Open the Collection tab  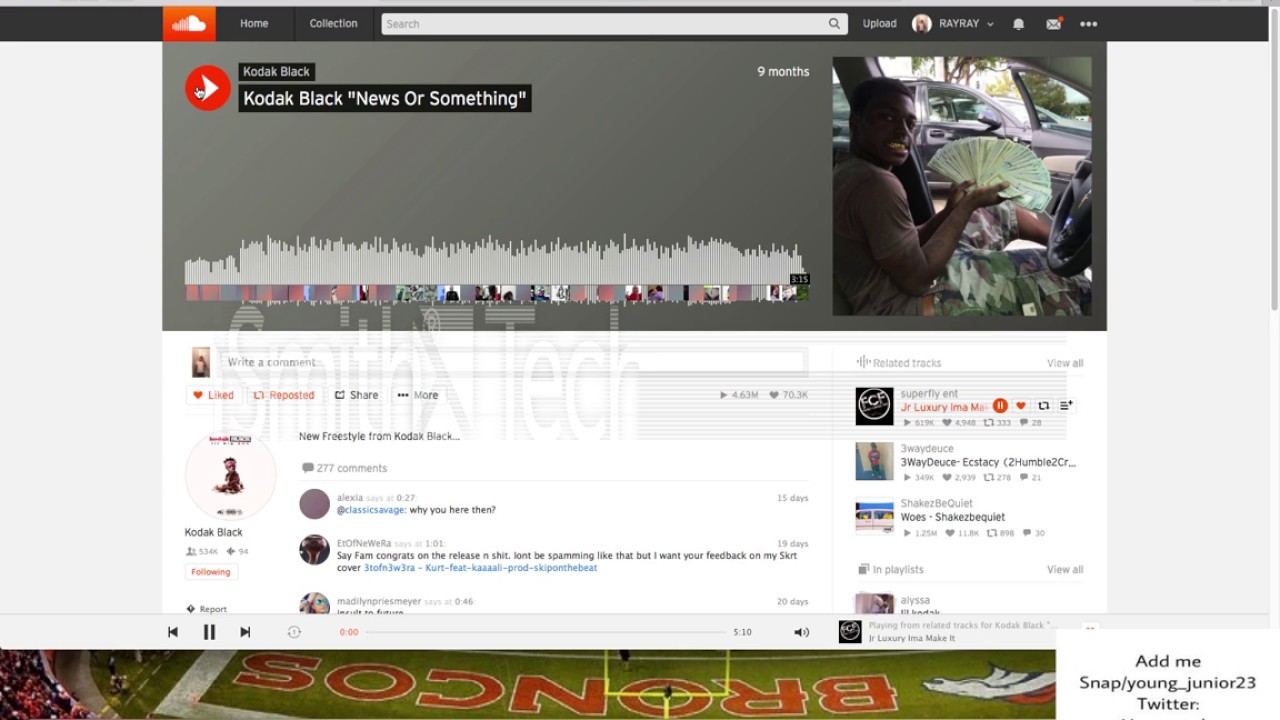333,23
